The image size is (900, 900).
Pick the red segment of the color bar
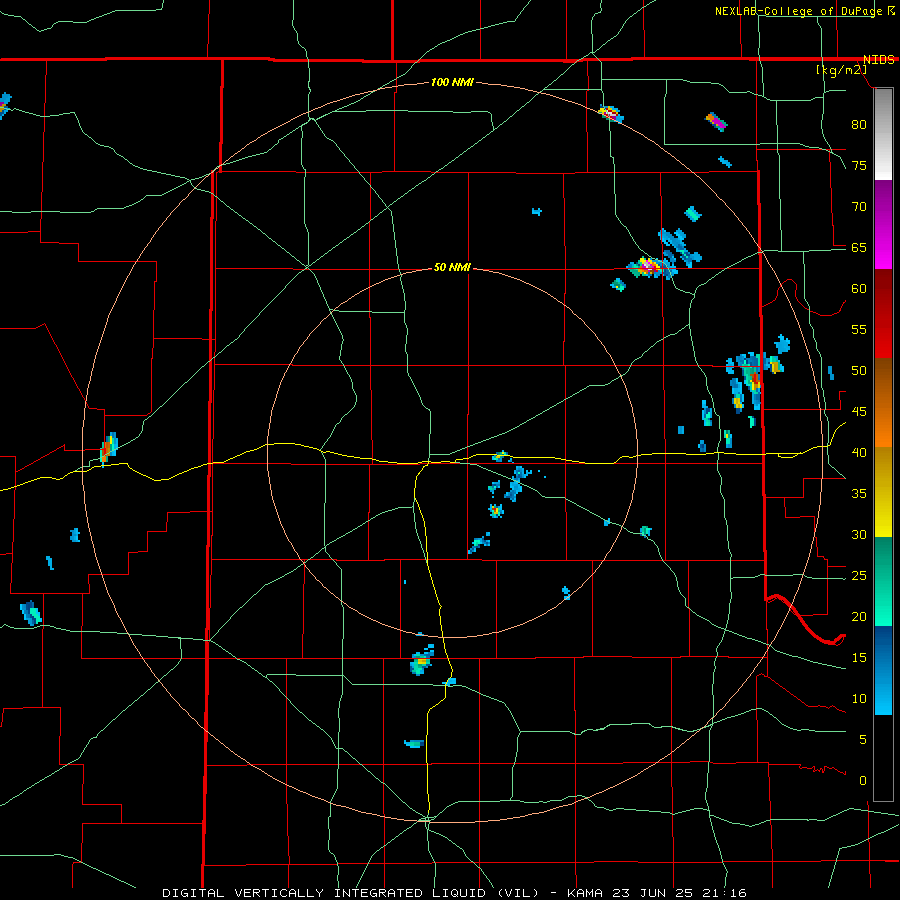click(883, 313)
